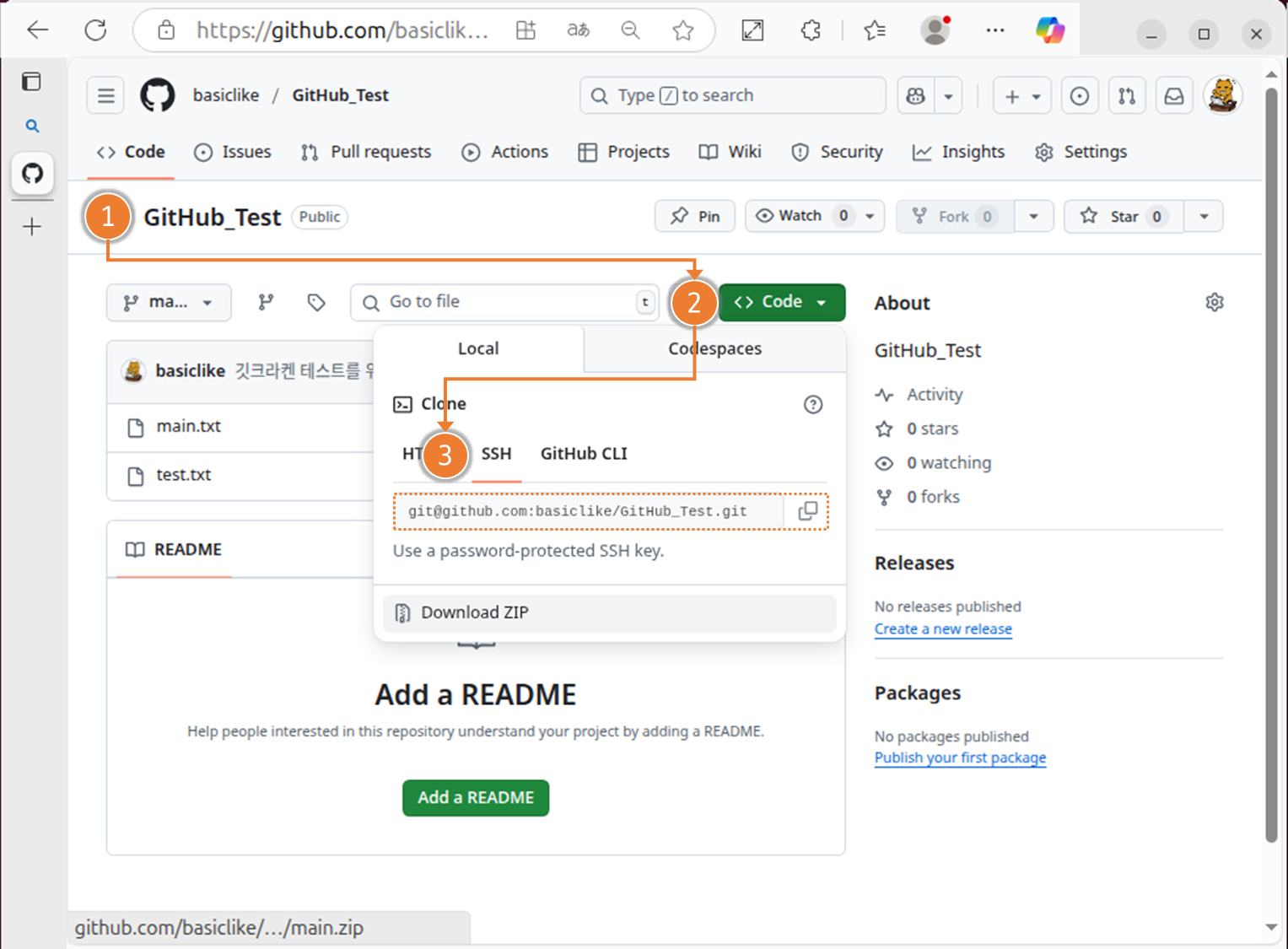
Task: Open the Code repository tab
Action: pyautogui.click(x=131, y=152)
